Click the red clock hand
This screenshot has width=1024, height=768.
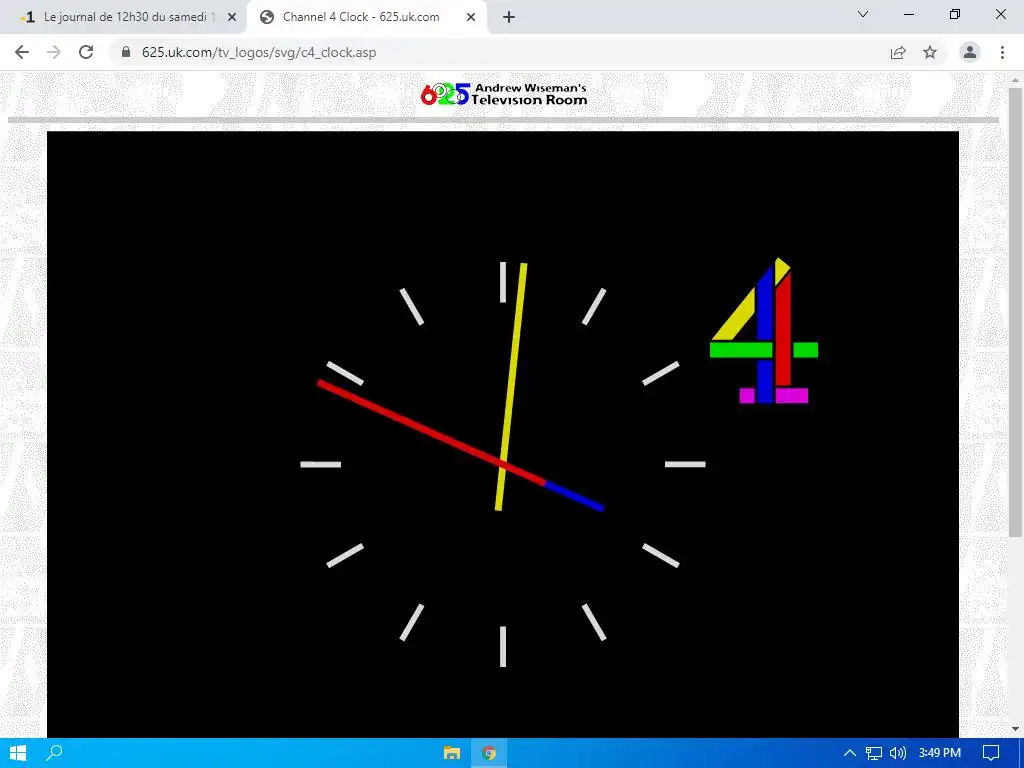(x=431, y=433)
